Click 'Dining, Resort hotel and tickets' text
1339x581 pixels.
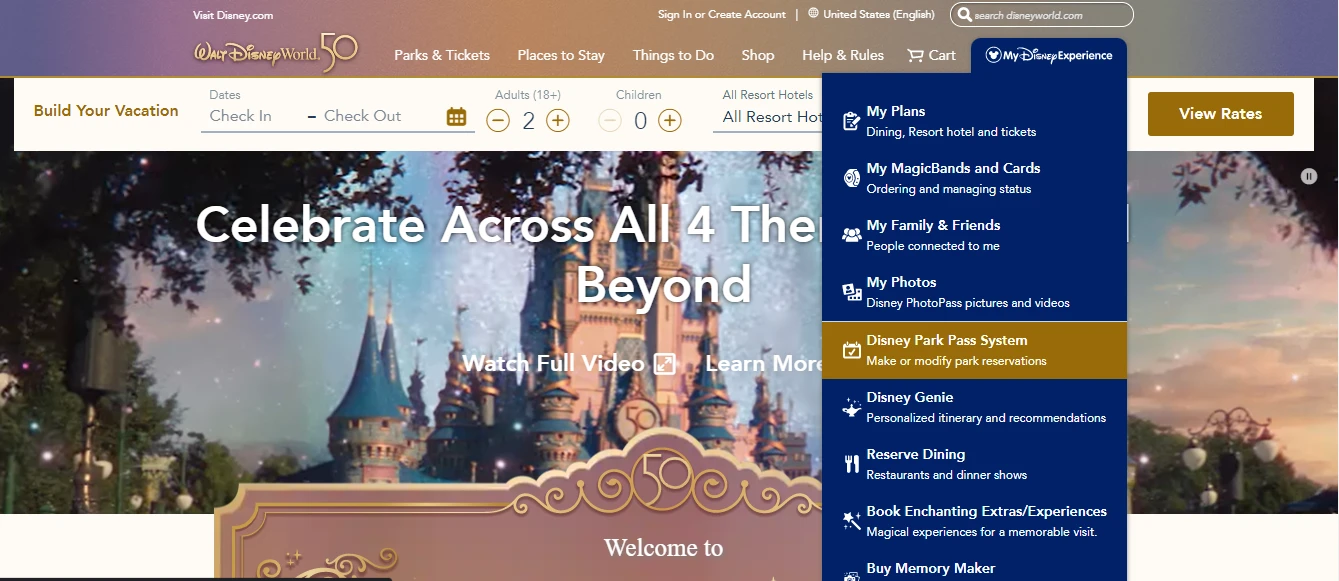pos(951,132)
